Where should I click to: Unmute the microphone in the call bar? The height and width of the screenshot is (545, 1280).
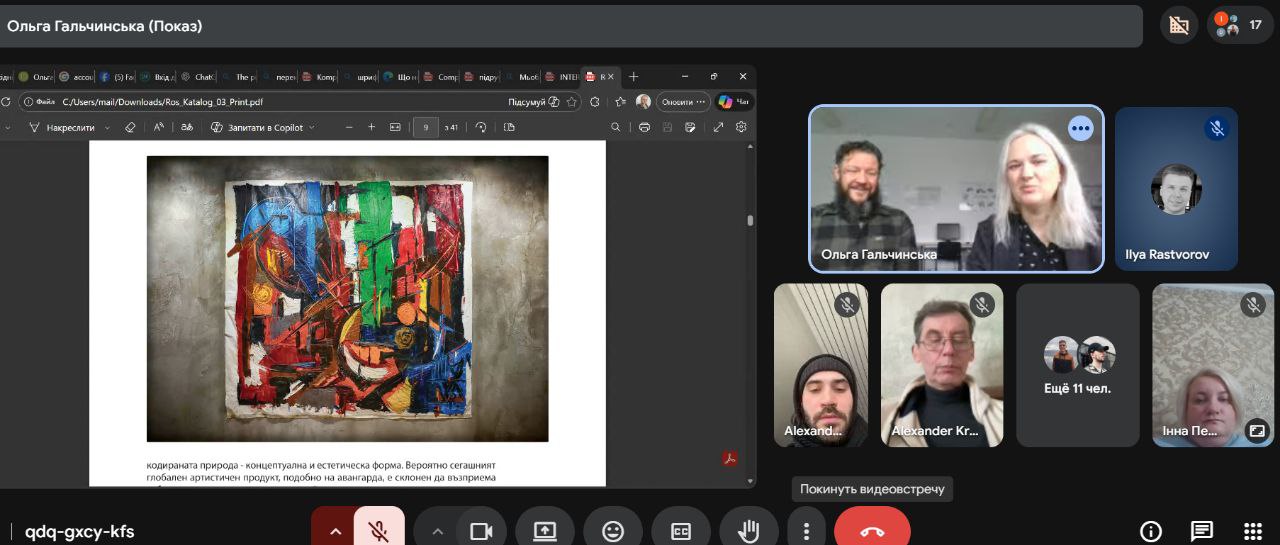[378, 530]
